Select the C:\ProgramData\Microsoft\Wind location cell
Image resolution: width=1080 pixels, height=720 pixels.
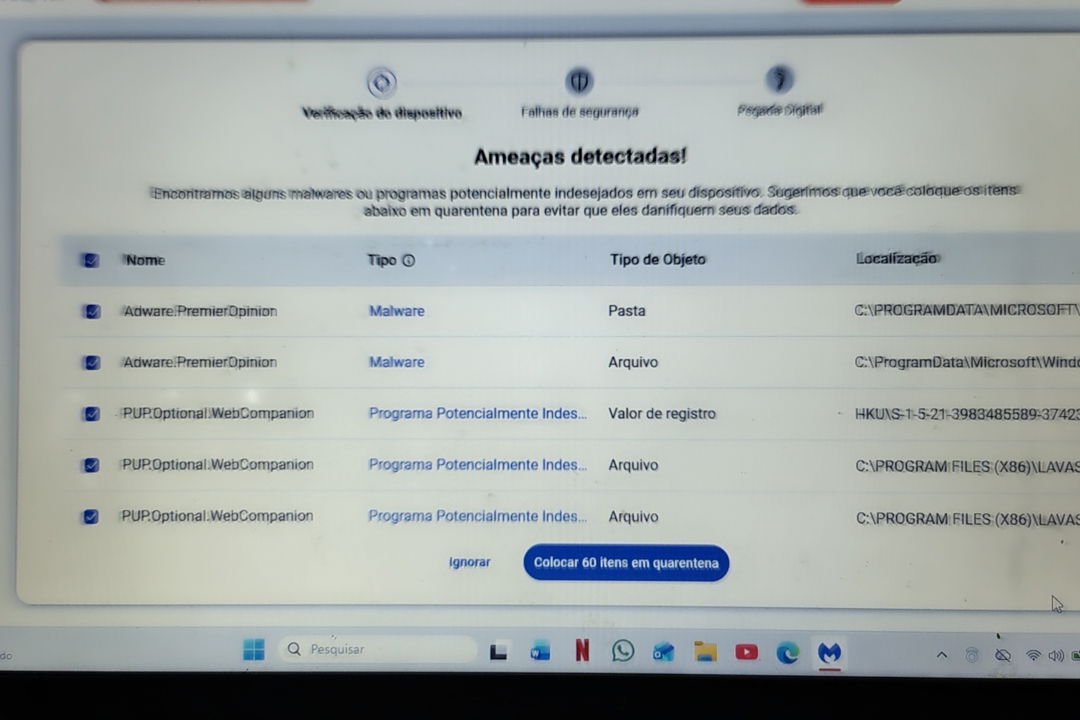(967, 362)
